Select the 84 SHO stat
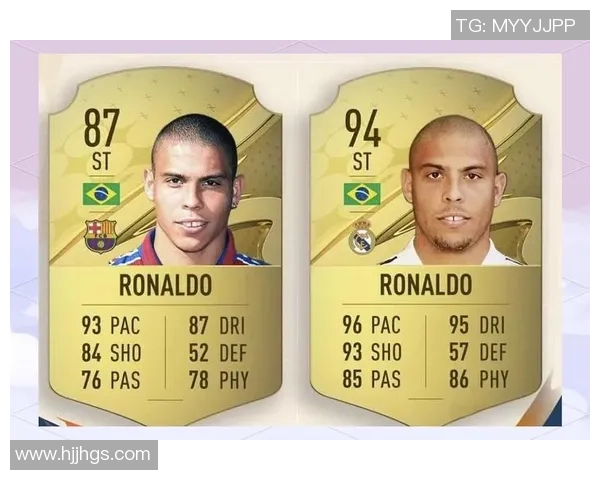Image resolution: width=600 pixels, height=480 pixels. point(111,353)
